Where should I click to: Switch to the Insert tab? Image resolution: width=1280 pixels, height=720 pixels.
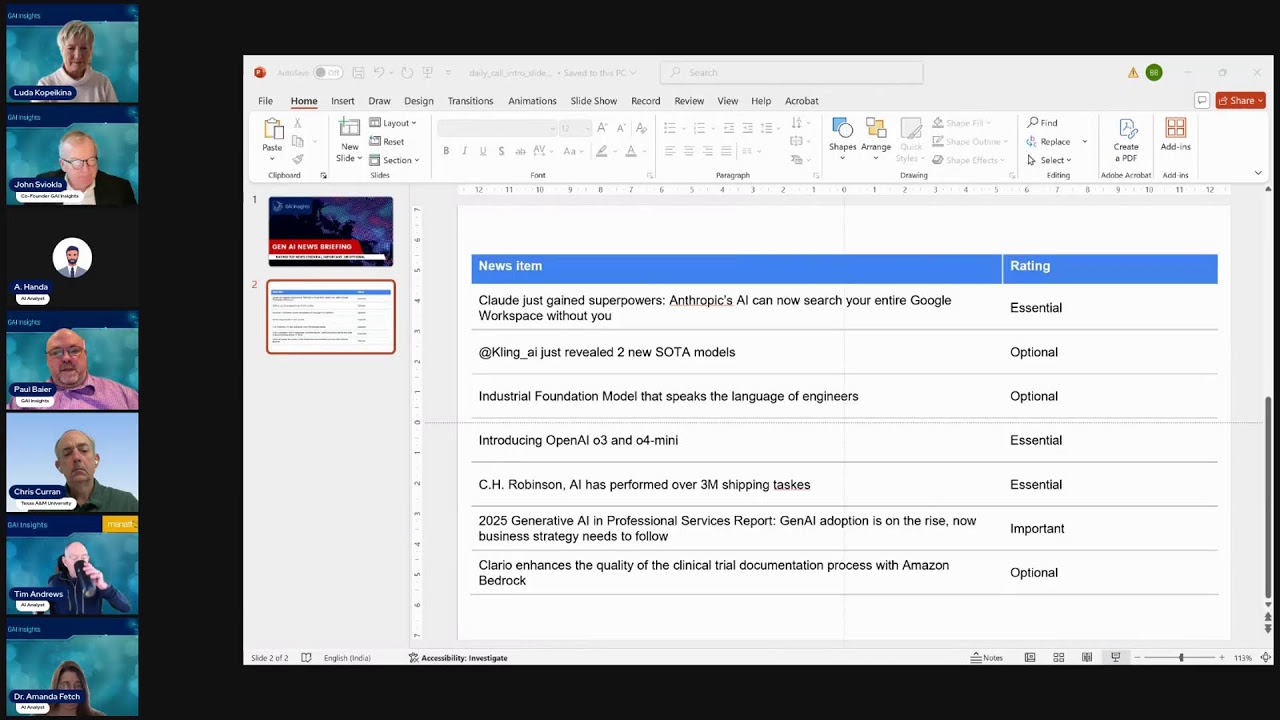(343, 101)
